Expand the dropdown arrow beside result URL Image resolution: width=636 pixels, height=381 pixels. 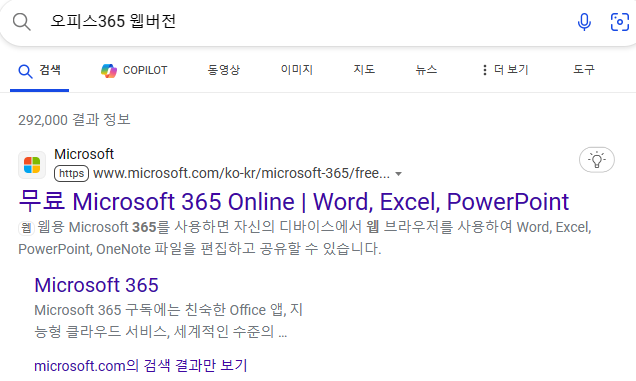click(x=398, y=174)
